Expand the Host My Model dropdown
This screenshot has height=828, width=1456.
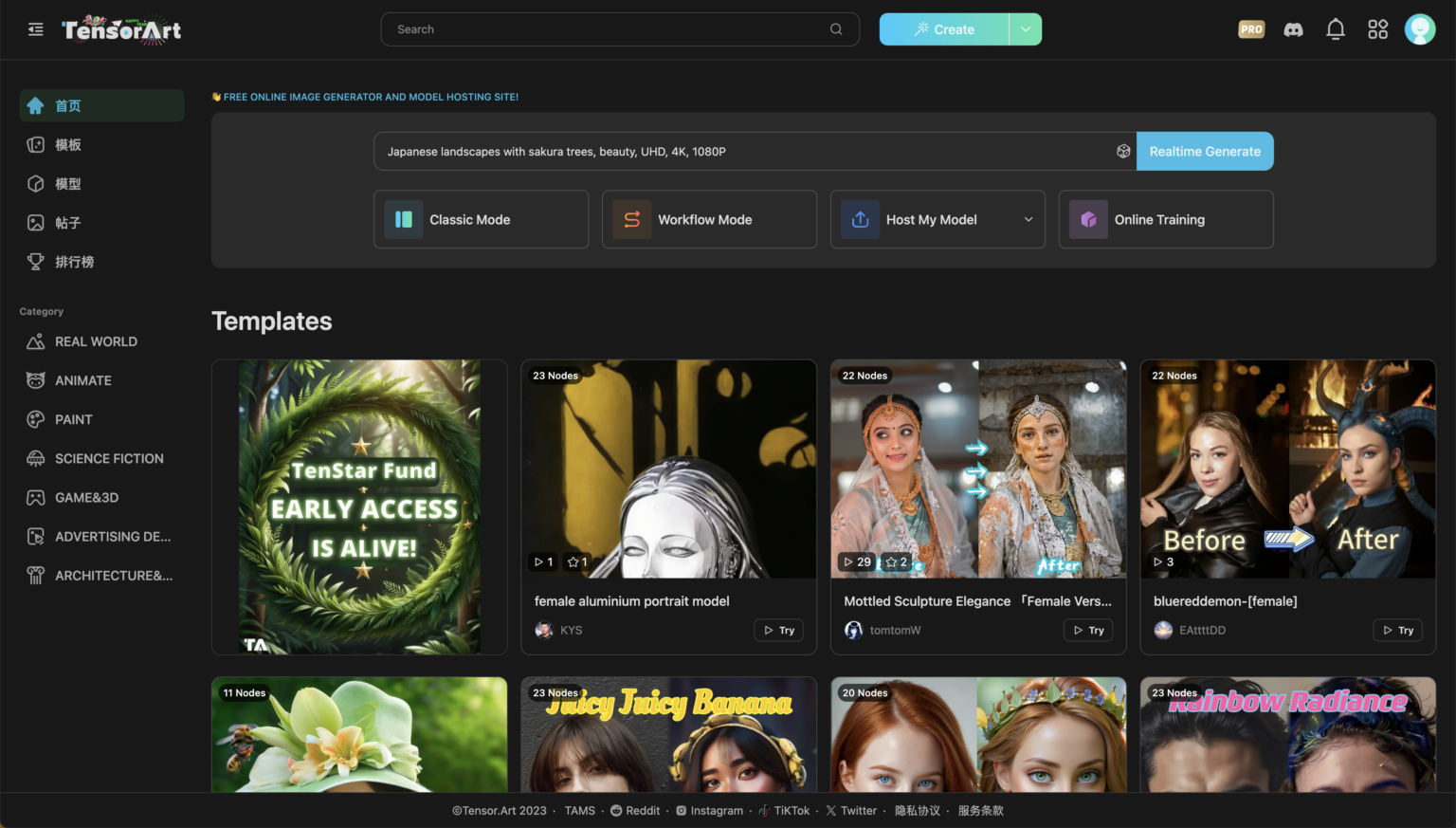tap(1028, 220)
